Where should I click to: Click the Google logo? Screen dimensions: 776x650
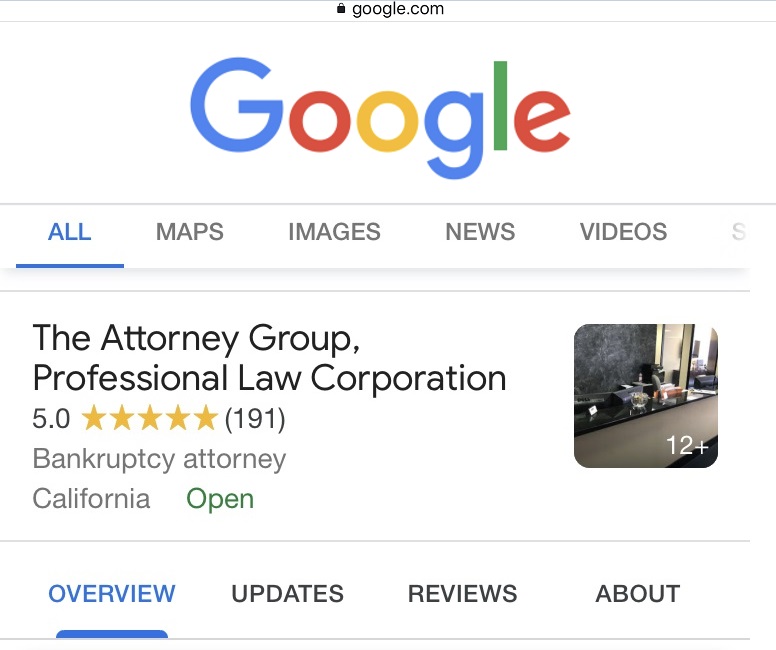click(x=380, y=118)
